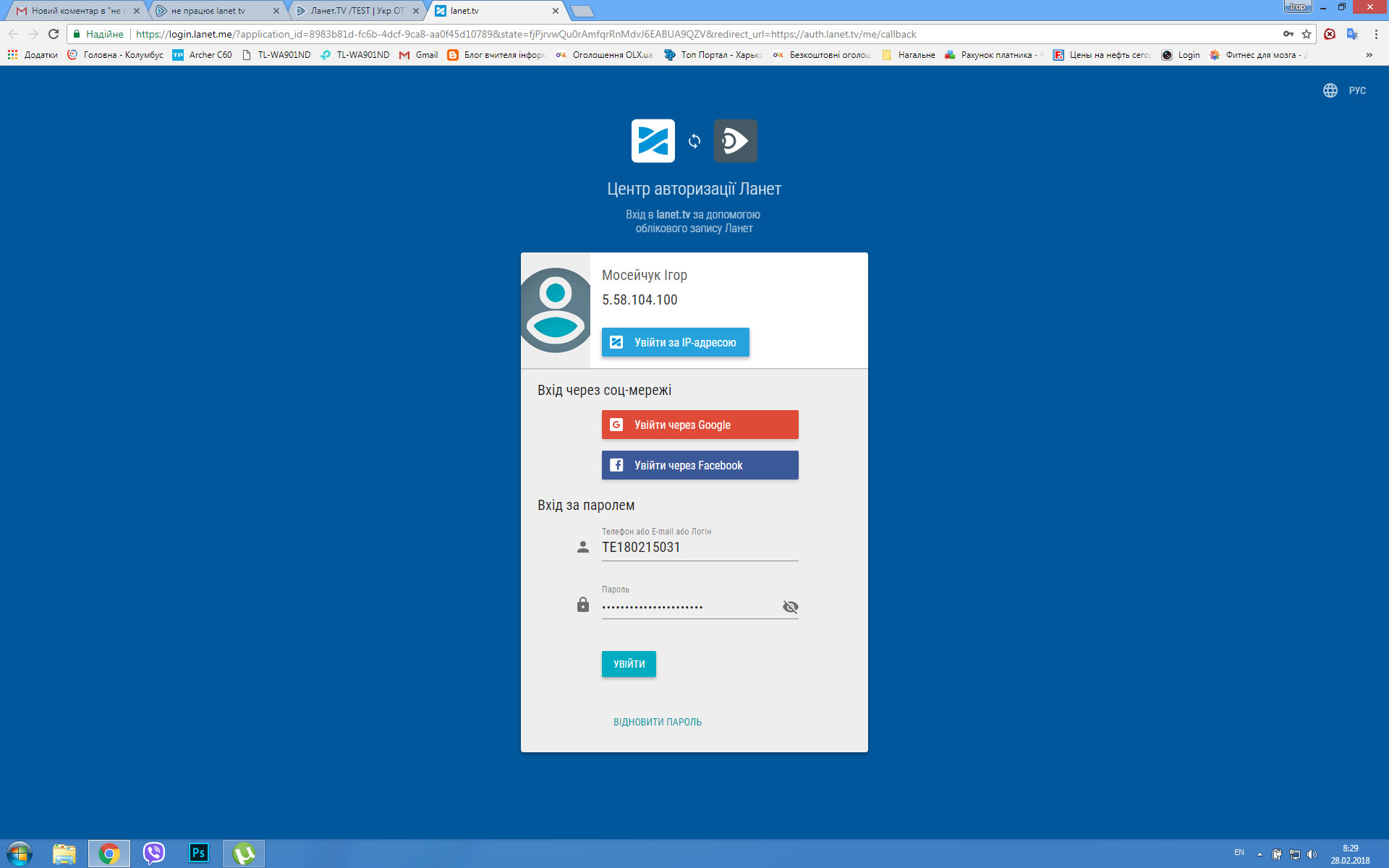Log in via IP address button

click(675, 342)
